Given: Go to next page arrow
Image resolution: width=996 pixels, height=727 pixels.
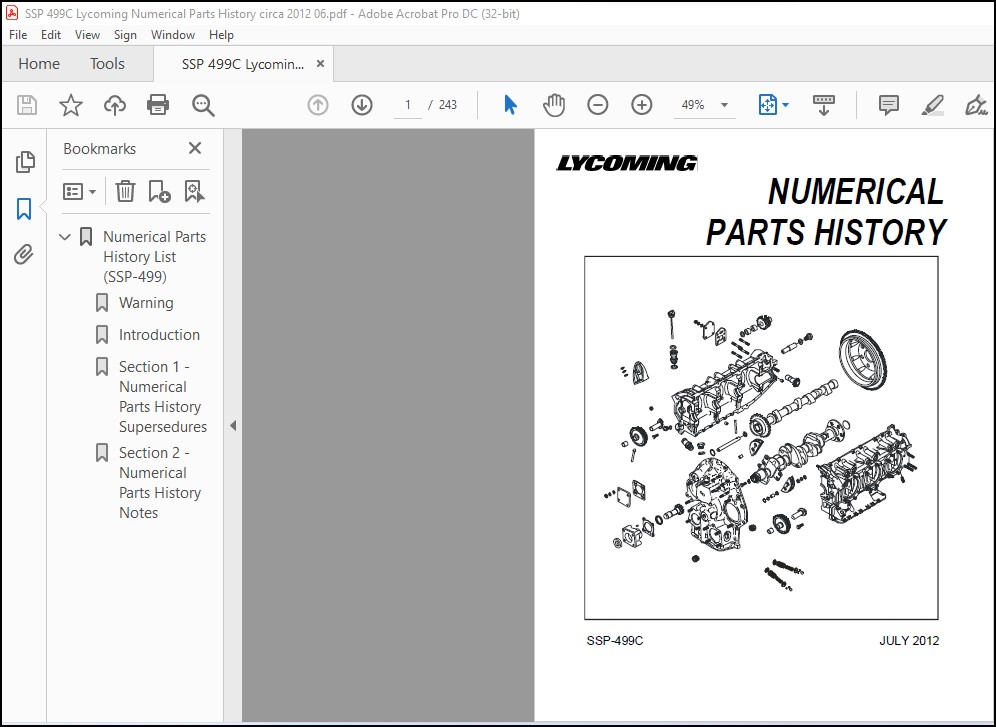Looking at the screenshot, I should (362, 105).
